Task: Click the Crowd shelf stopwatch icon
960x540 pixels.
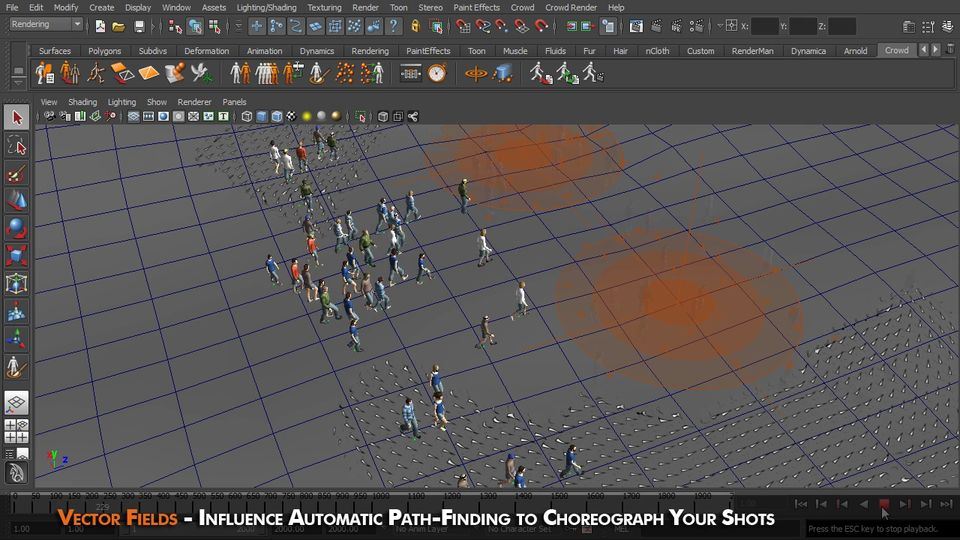Action: (437, 73)
